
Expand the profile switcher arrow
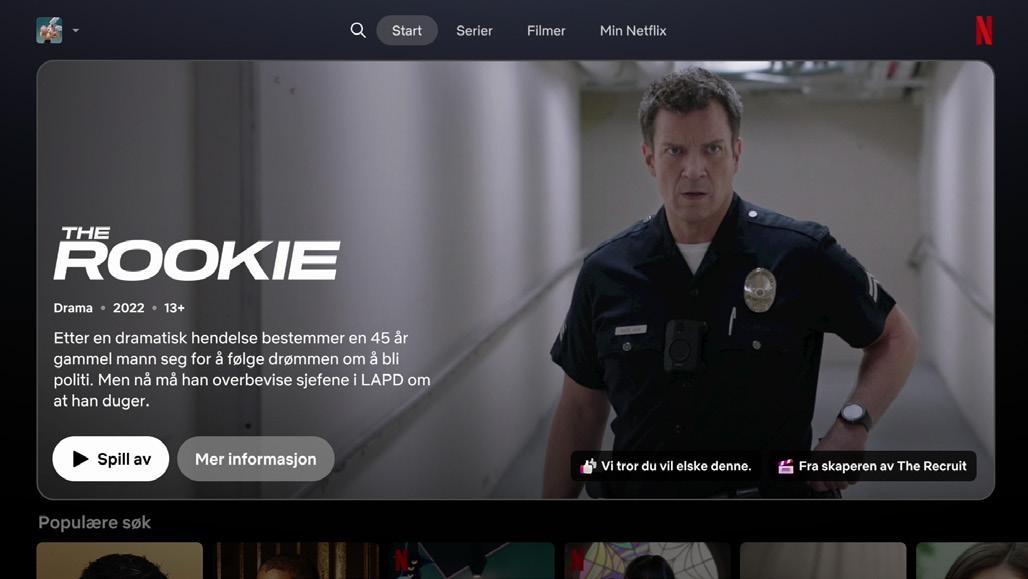click(x=75, y=30)
